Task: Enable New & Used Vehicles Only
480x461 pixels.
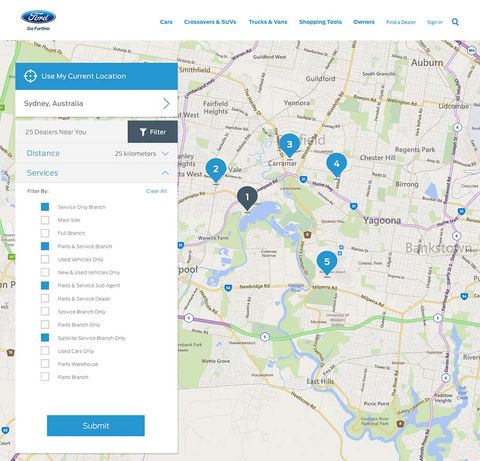Action: [x=45, y=272]
